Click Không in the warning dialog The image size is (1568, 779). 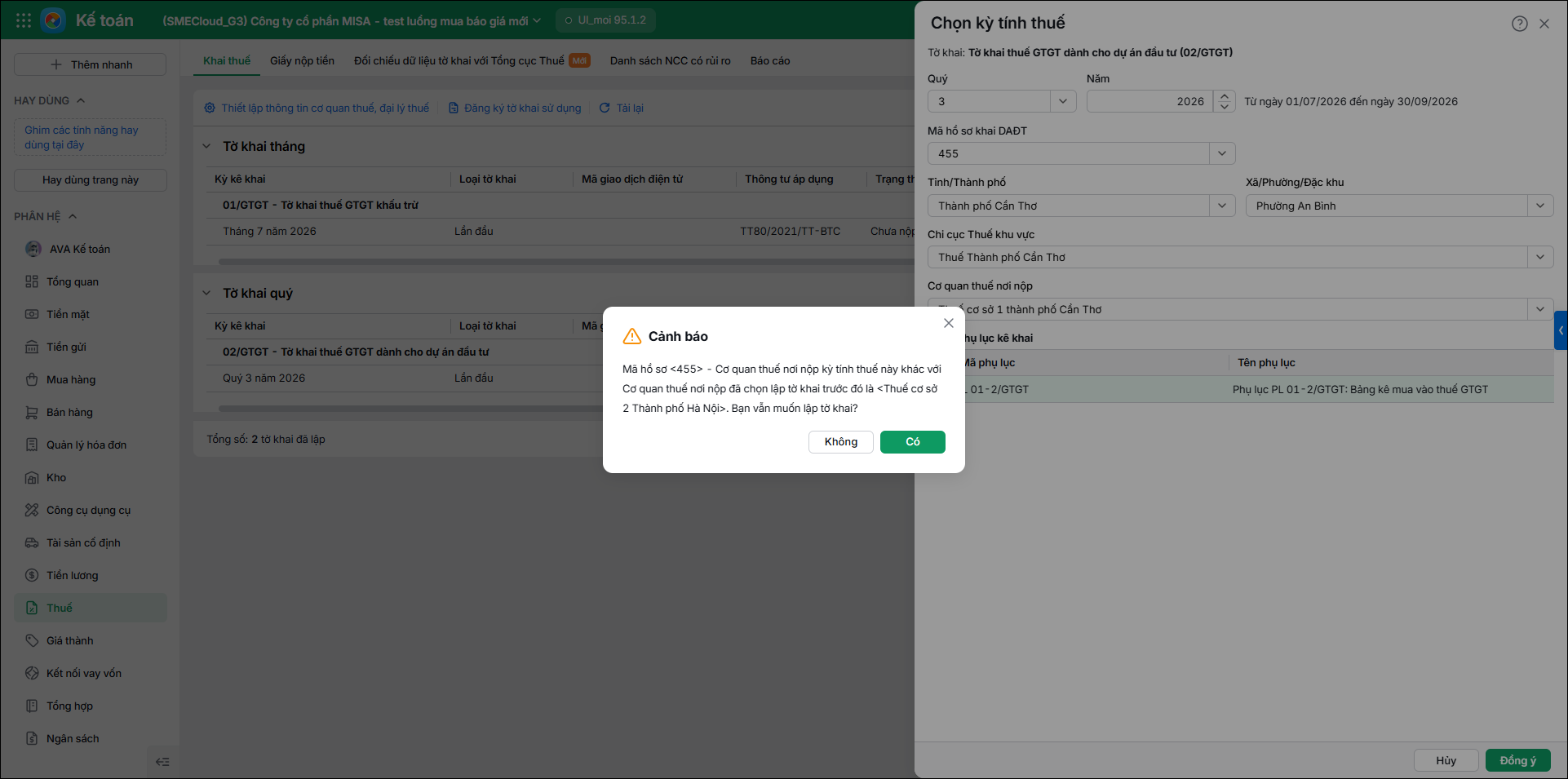click(840, 442)
